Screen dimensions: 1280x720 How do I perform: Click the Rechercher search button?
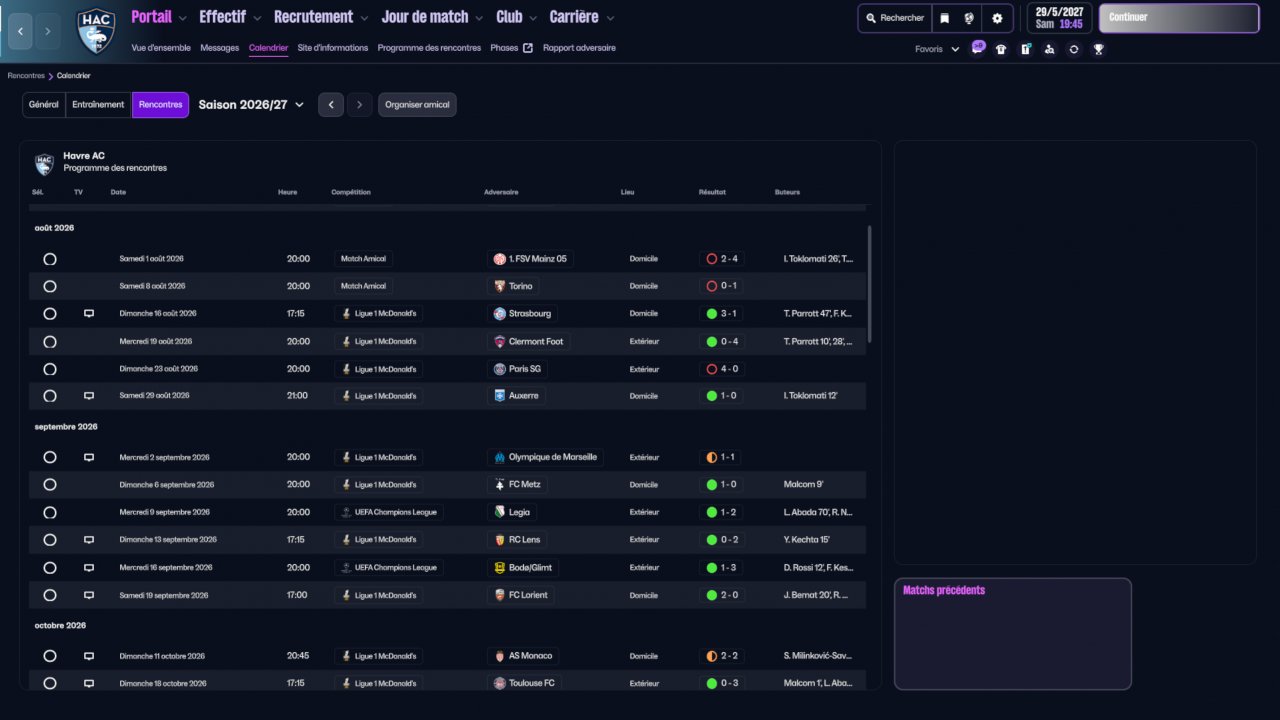pyautogui.click(x=895, y=18)
